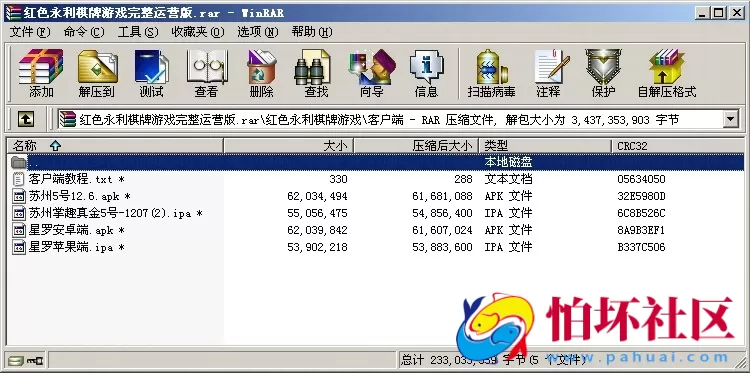The image size is (750, 373).
Task: Click the 客户端教程.txt file icon
Action: point(19,179)
